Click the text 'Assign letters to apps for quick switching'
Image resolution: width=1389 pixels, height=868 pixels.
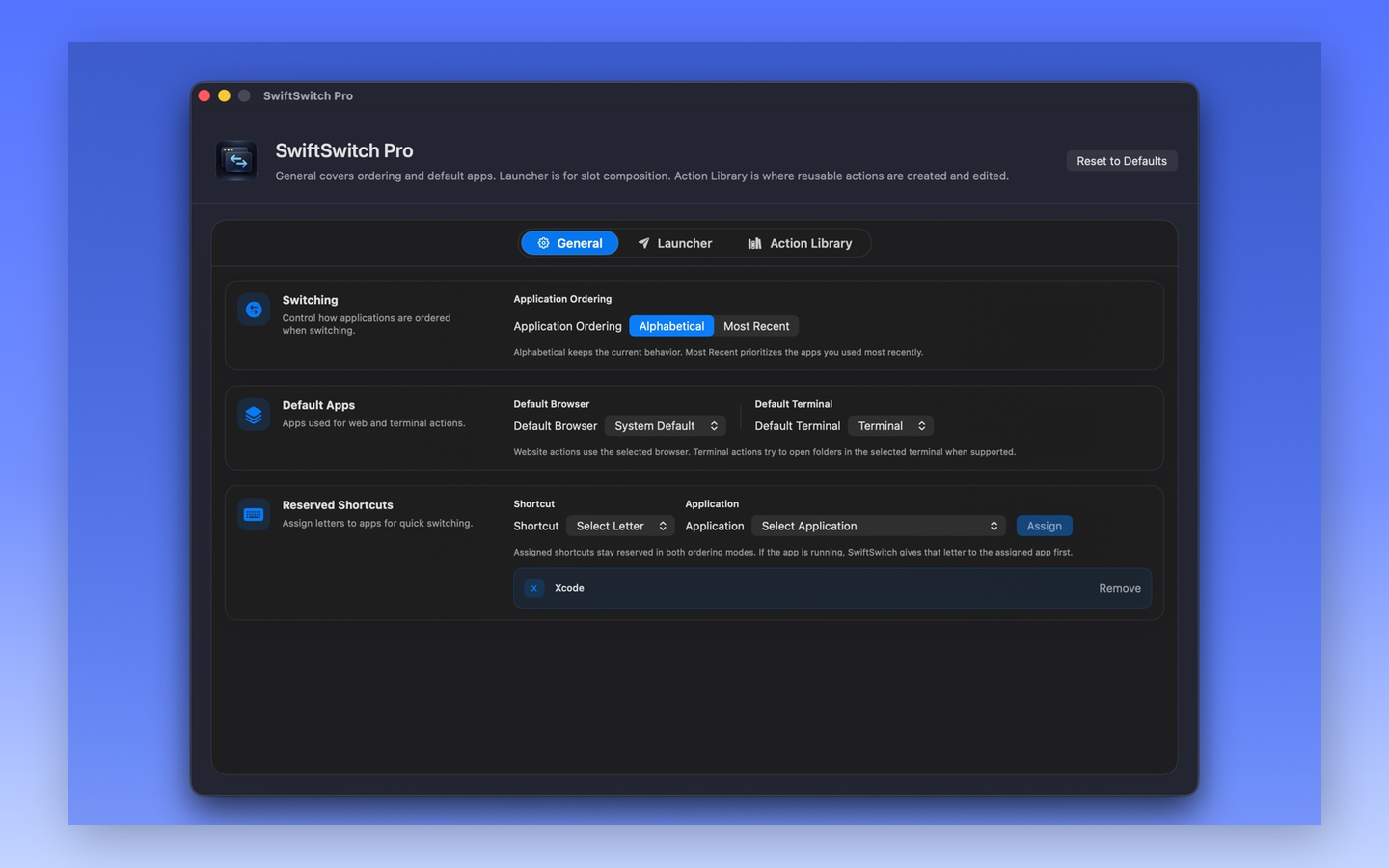click(377, 523)
